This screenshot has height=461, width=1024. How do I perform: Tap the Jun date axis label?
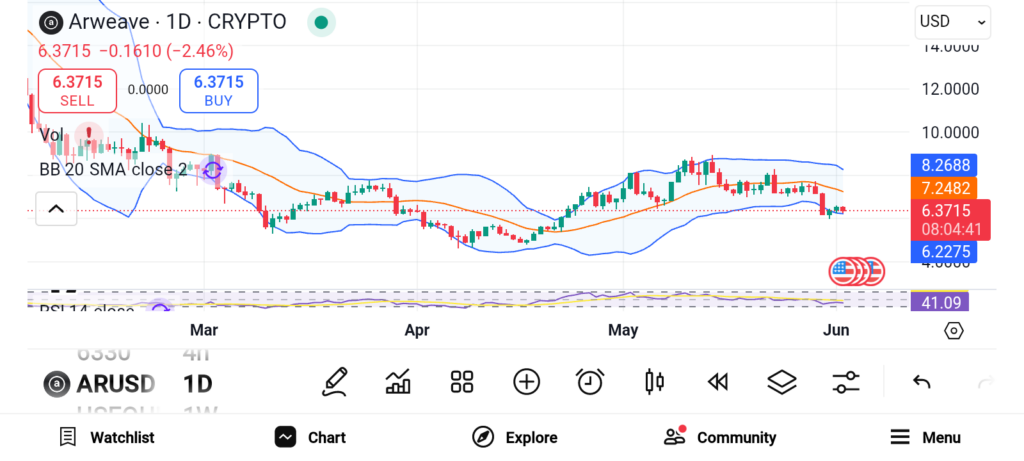[x=837, y=330]
